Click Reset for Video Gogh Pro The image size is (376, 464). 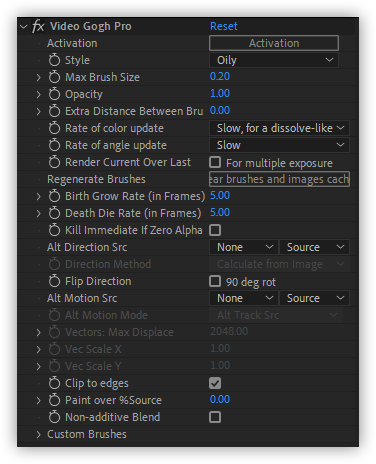(224, 26)
